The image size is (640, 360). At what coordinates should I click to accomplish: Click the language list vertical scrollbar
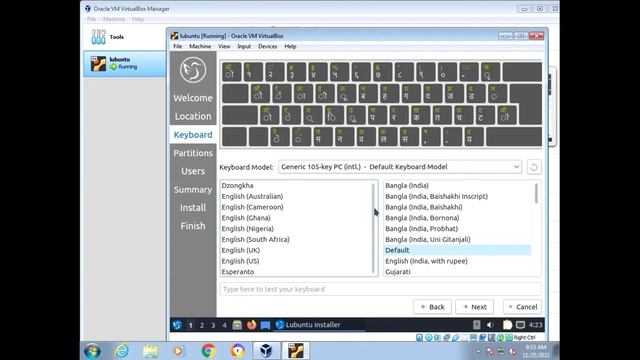click(x=373, y=229)
